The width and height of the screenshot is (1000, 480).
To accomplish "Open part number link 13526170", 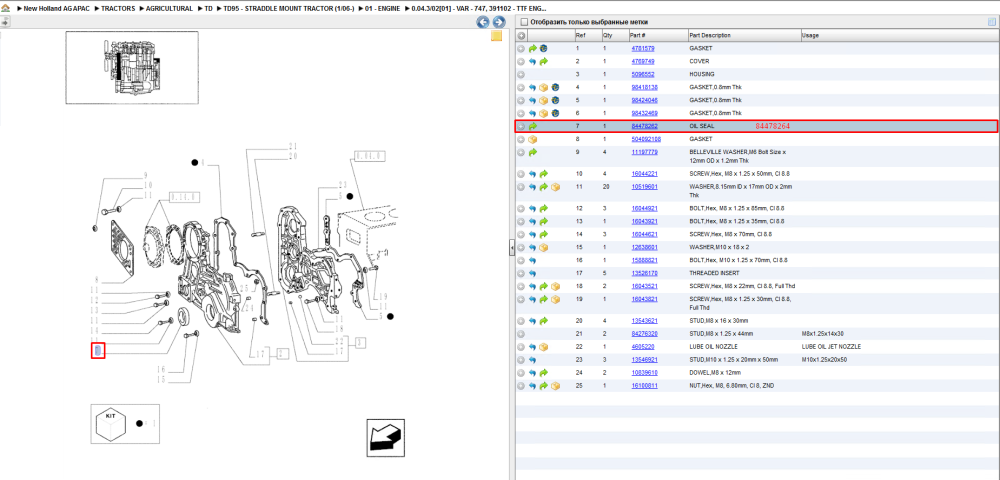I will tap(644, 273).
